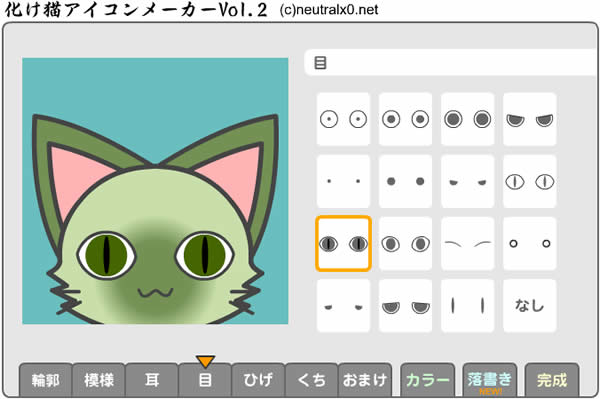Pick the vertical line eyes option
600x399 pixels.
(x=467, y=306)
